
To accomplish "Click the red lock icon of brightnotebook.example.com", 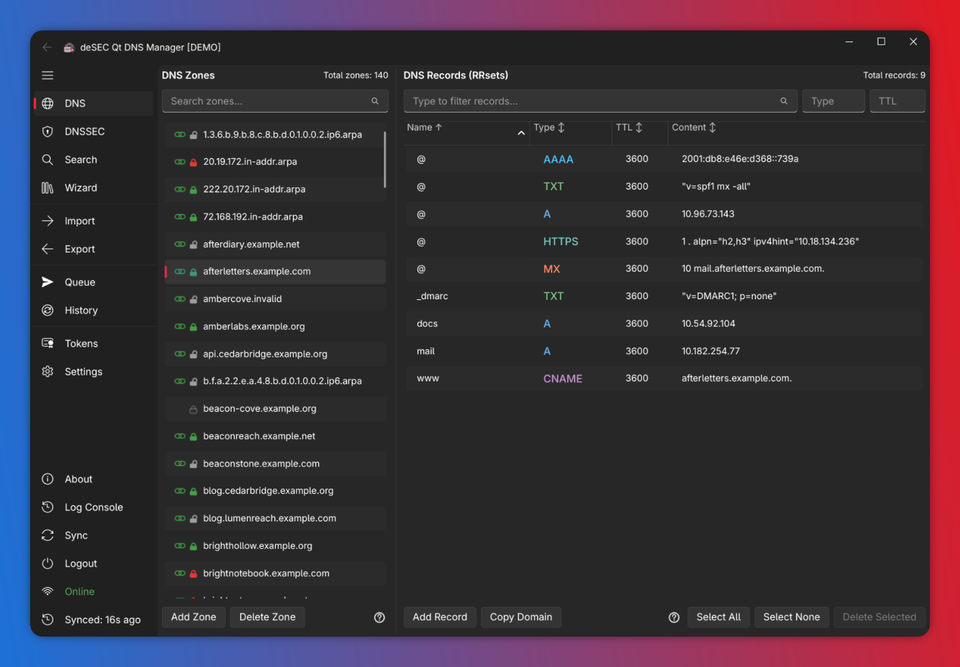I will click(x=193, y=574).
